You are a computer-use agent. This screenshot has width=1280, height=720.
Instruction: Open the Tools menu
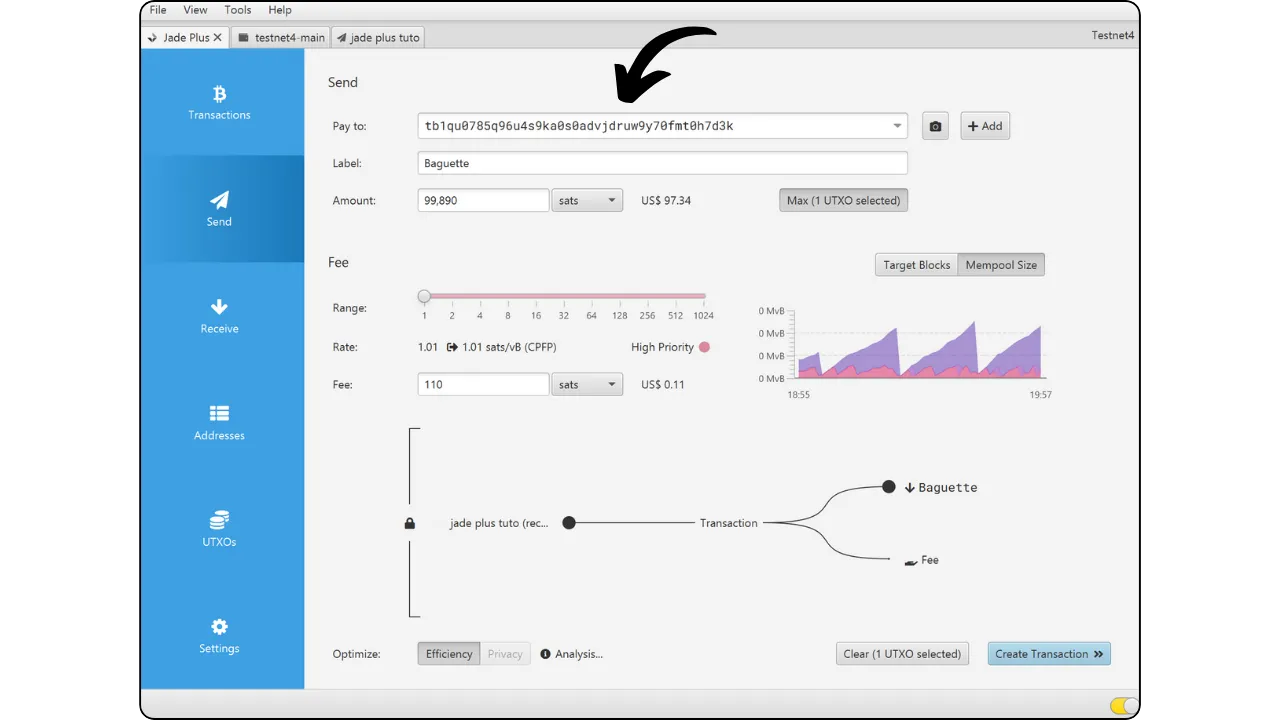[238, 10]
